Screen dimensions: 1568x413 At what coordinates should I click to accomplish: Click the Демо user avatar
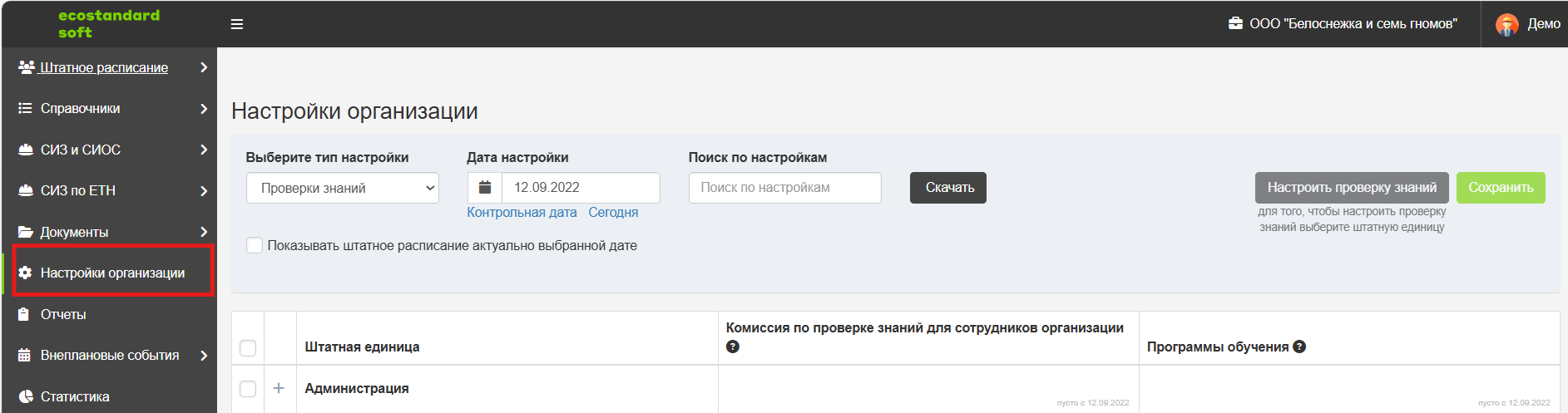point(1507,24)
